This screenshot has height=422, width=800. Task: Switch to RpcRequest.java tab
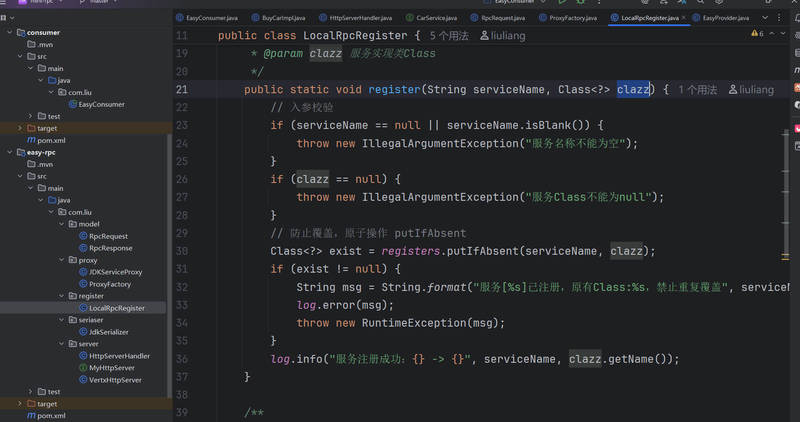[x=498, y=17]
